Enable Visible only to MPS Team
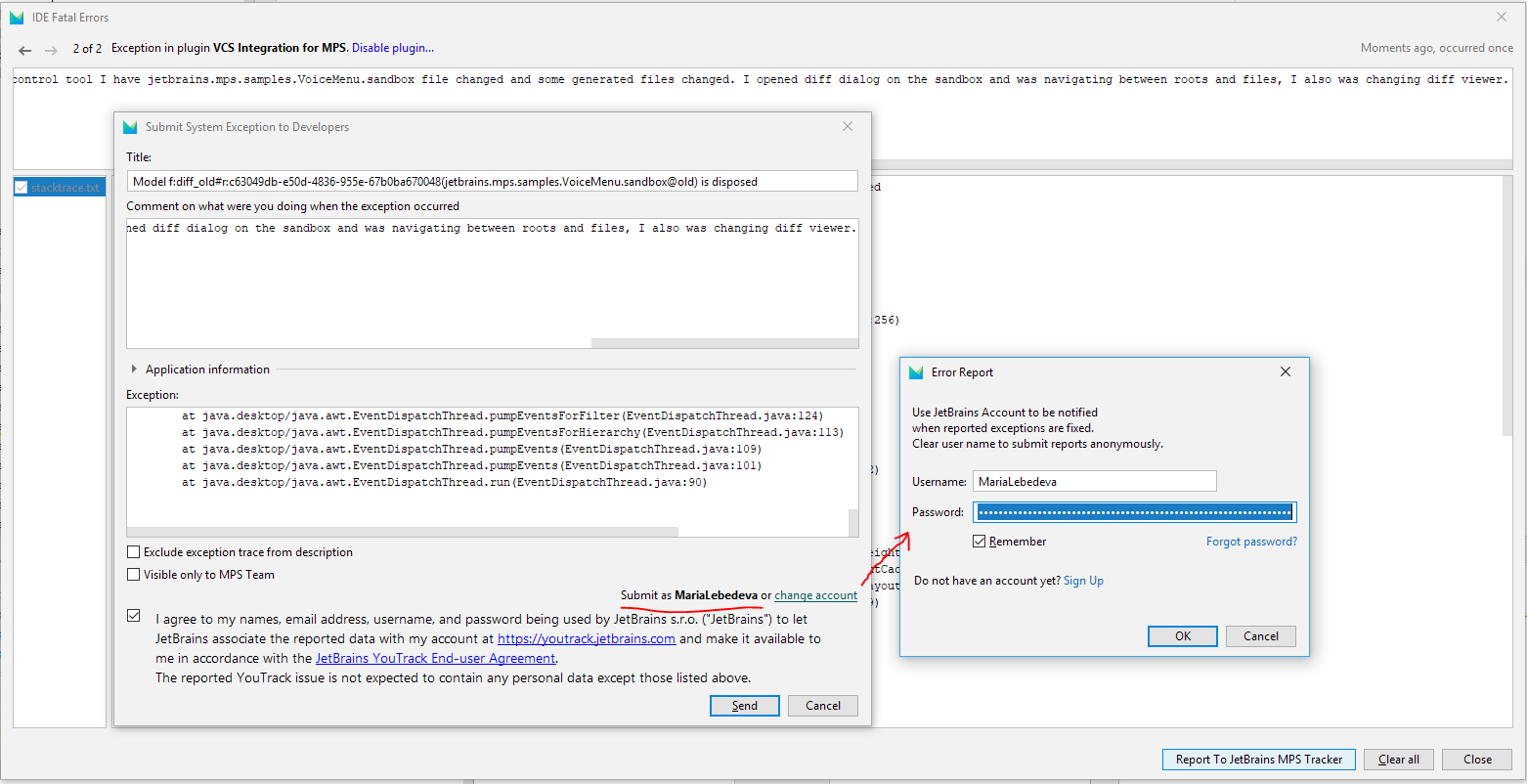Image resolution: width=1527 pixels, height=784 pixels. pos(134,575)
